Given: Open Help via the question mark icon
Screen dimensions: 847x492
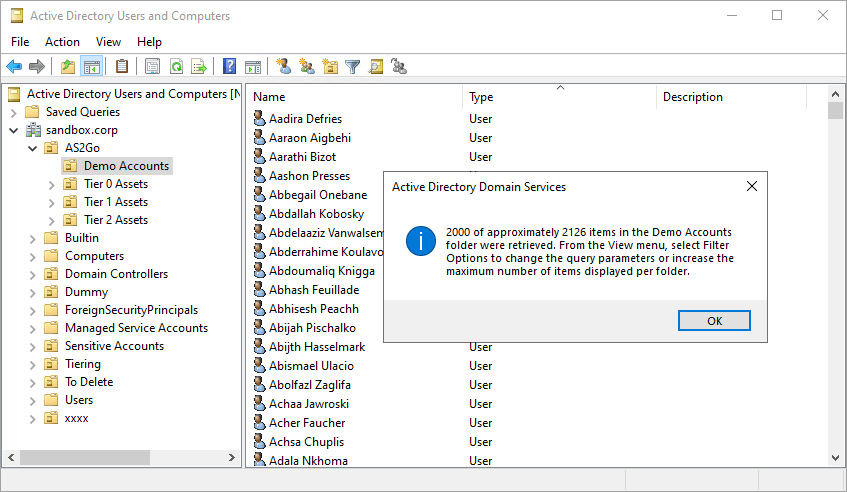Looking at the screenshot, I should pyautogui.click(x=230, y=67).
